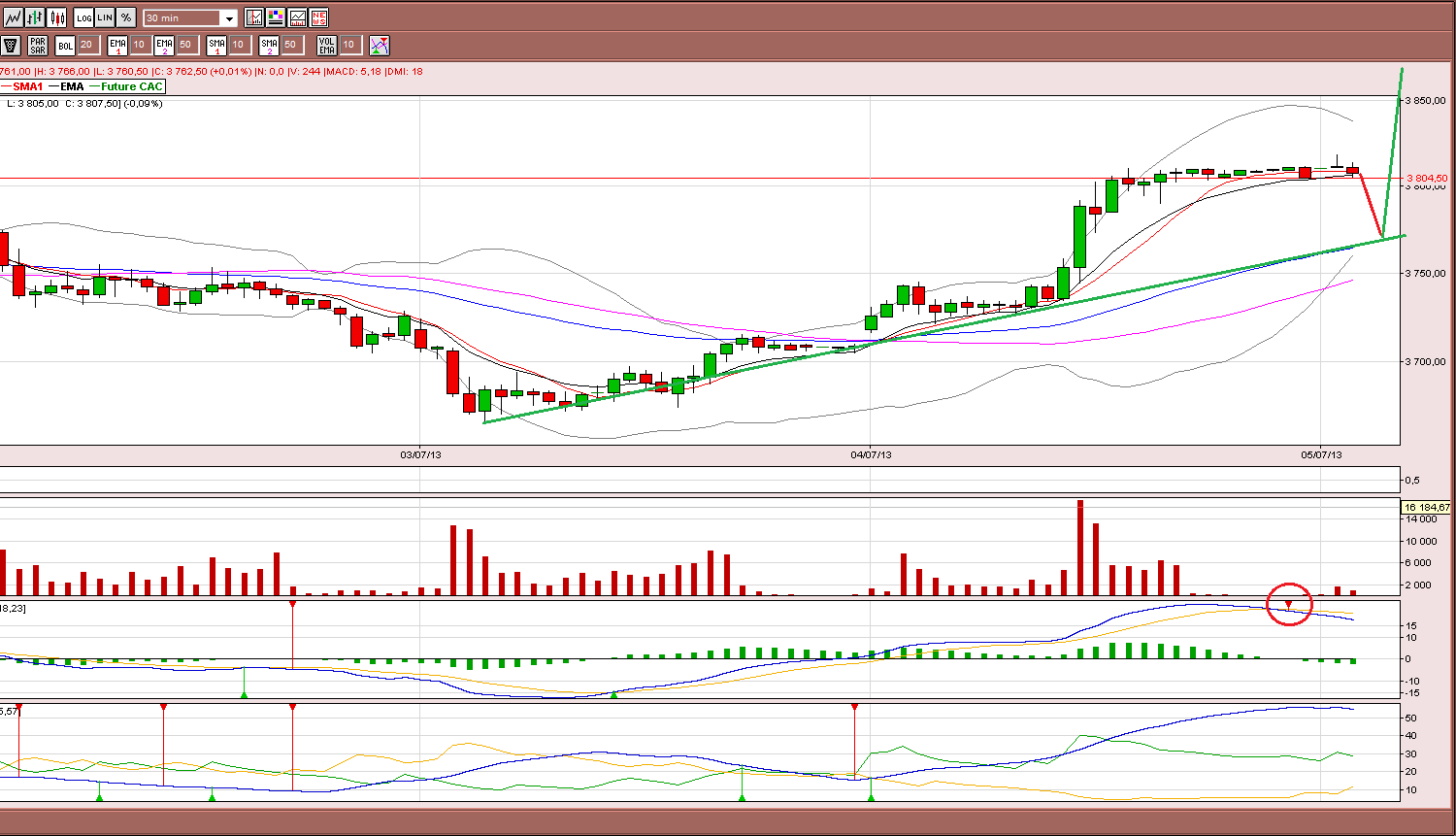
Task: Click the 04/07/13 date label
Action: (x=871, y=454)
